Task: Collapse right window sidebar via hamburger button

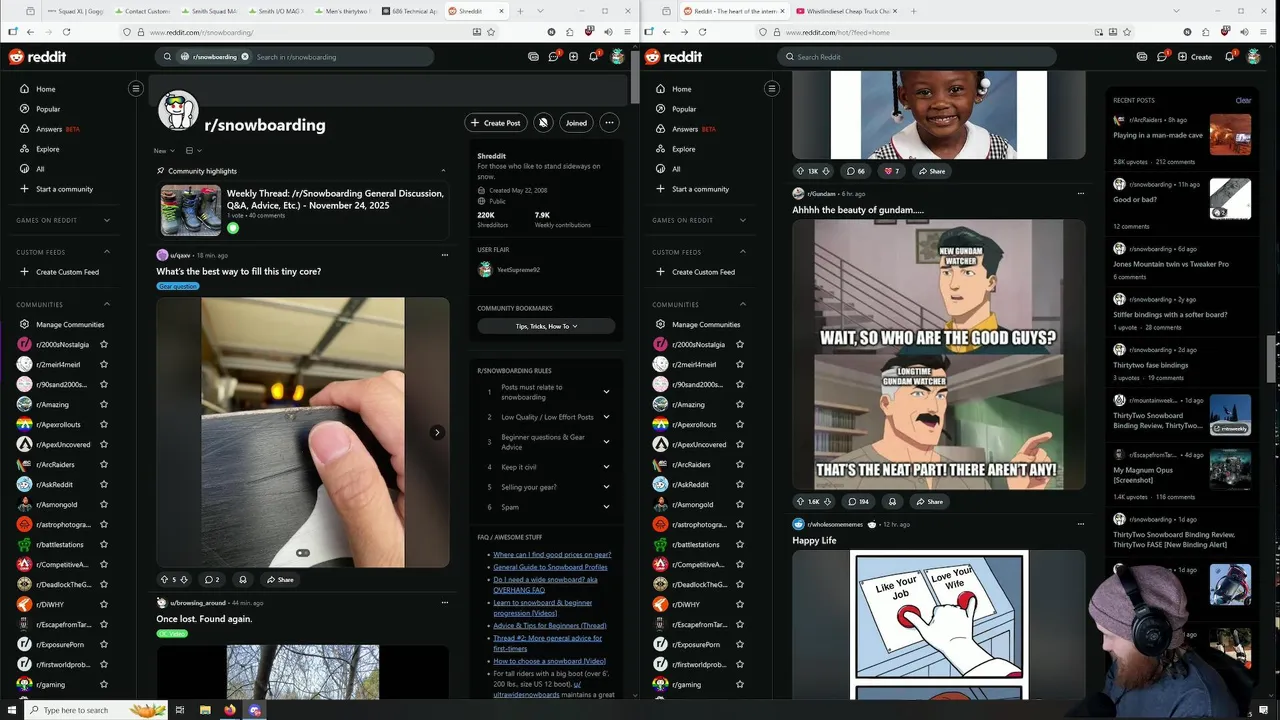Action: pyautogui.click(x=772, y=89)
